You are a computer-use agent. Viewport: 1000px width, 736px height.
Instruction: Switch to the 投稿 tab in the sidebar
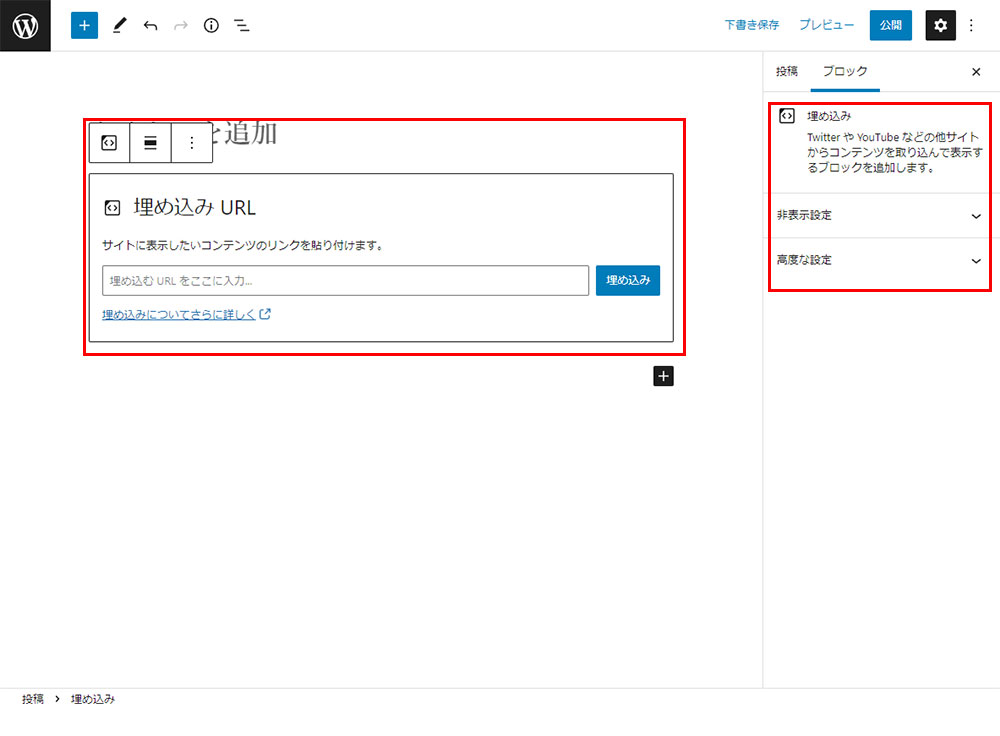point(786,71)
